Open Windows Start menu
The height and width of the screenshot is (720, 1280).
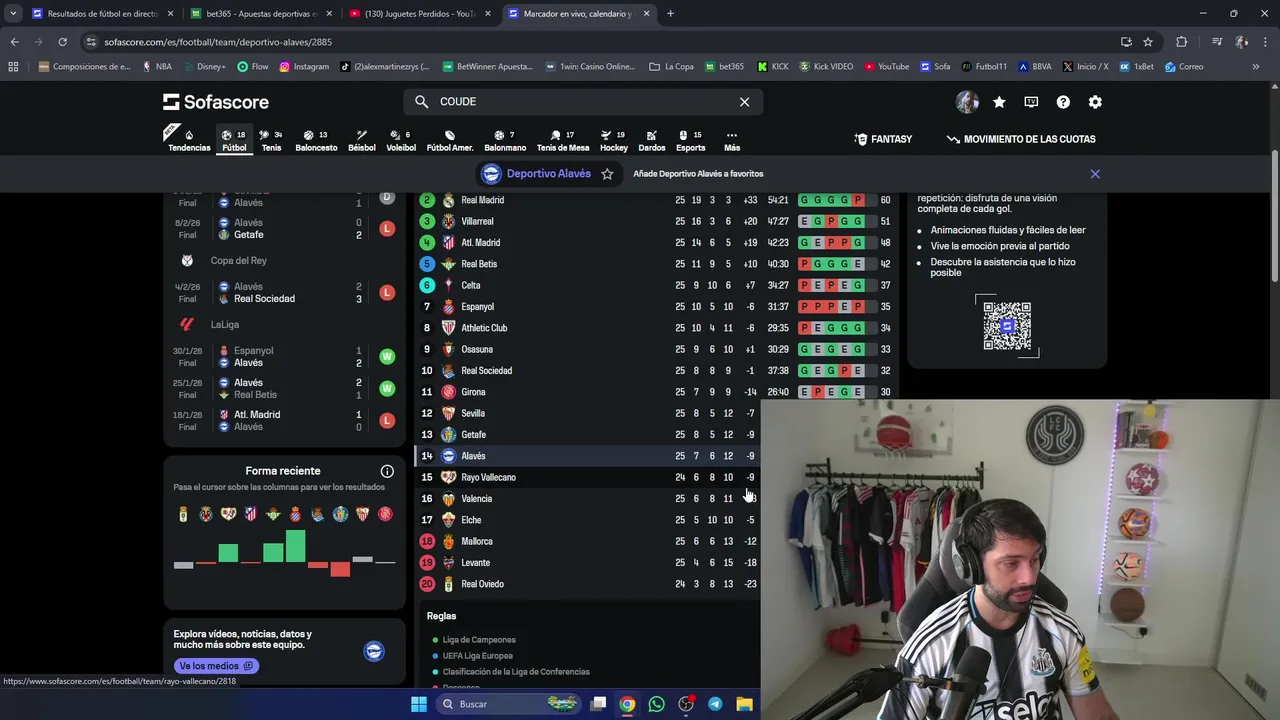[419, 704]
